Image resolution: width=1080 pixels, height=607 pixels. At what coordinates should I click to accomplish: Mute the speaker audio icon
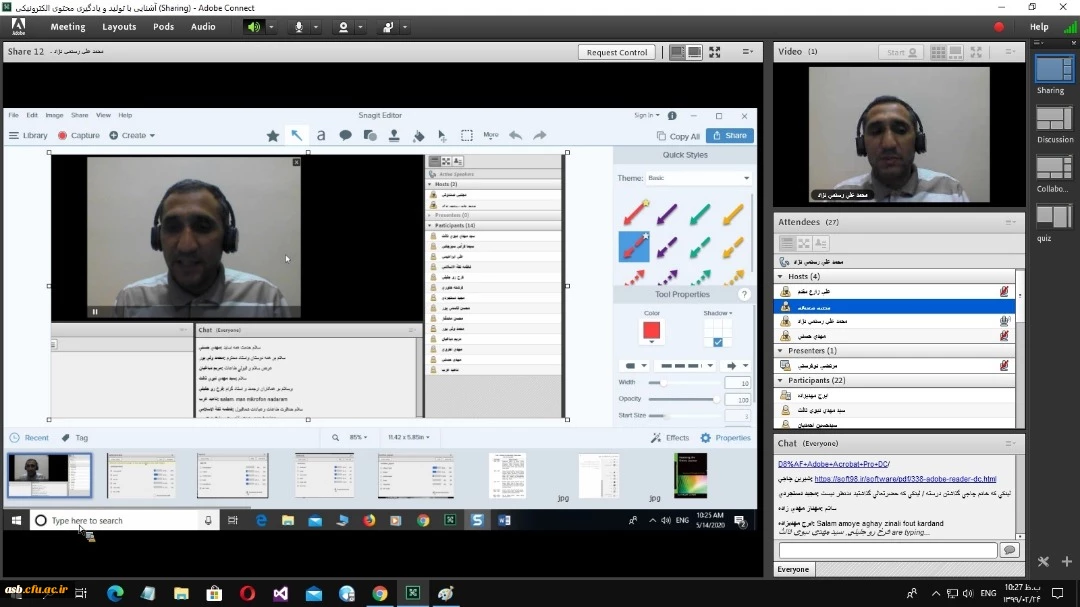(x=254, y=27)
